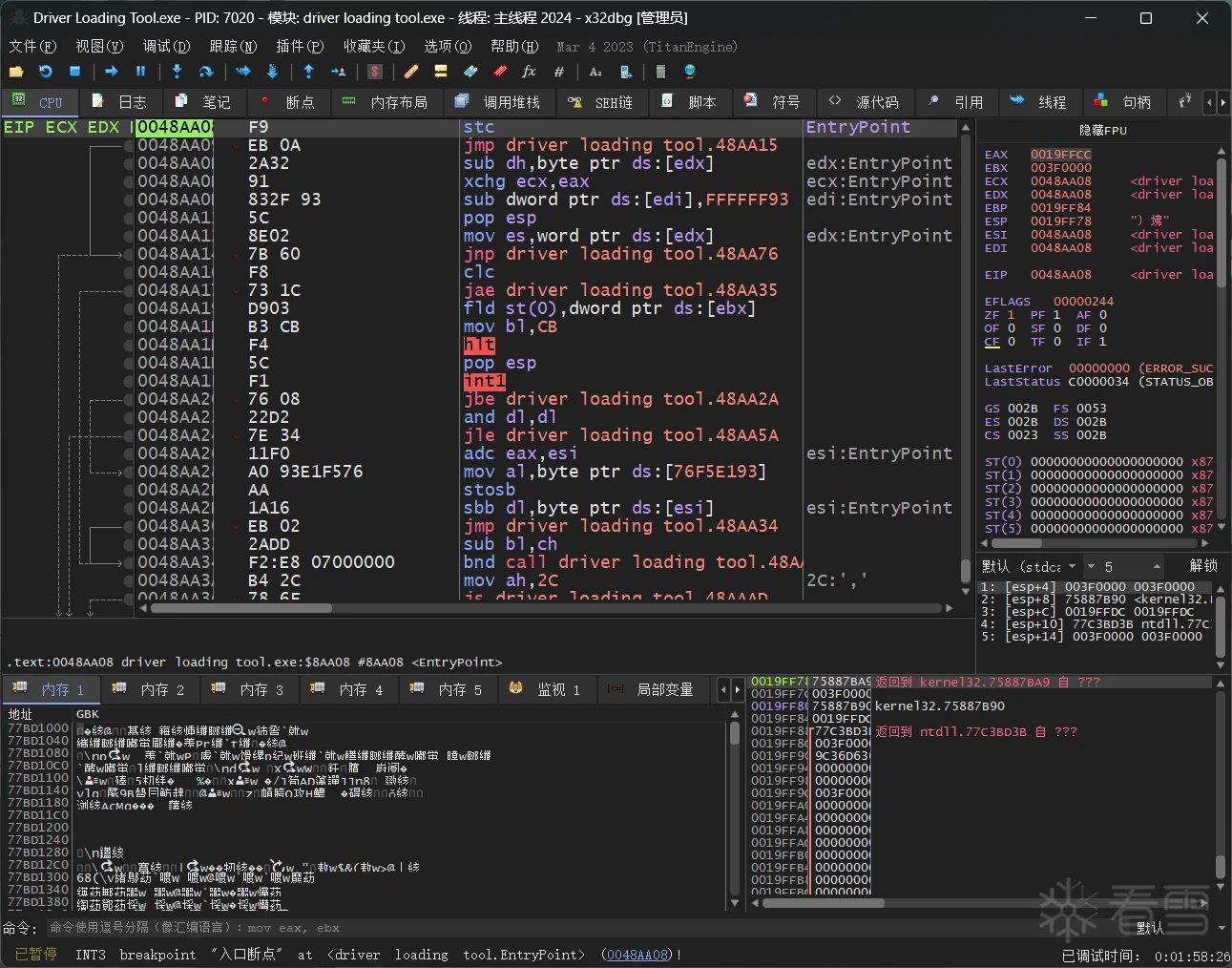Switch to the SEH链 tab
Image resolution: width=1232 pixels, height=968 pixels.
click(600, 102)
